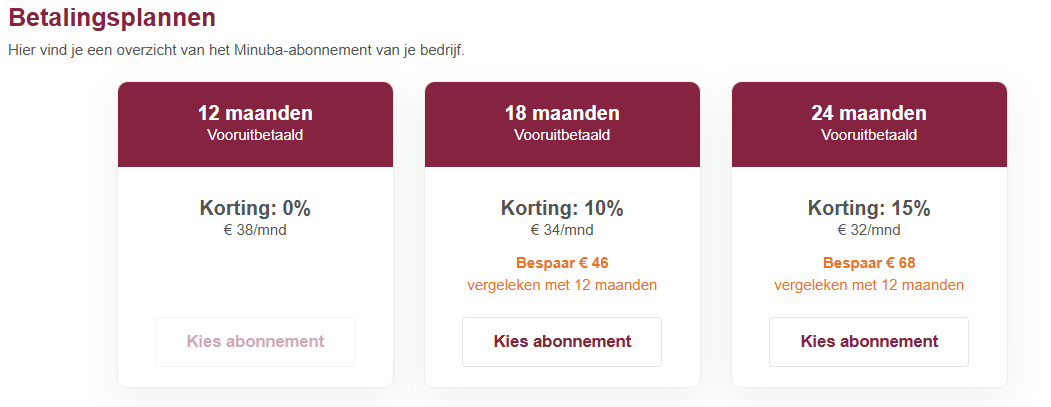The width and height of the screenshot is (1051, 407).
Task: Click comparison text under Bespaar € 46
Action: [562, 285]
